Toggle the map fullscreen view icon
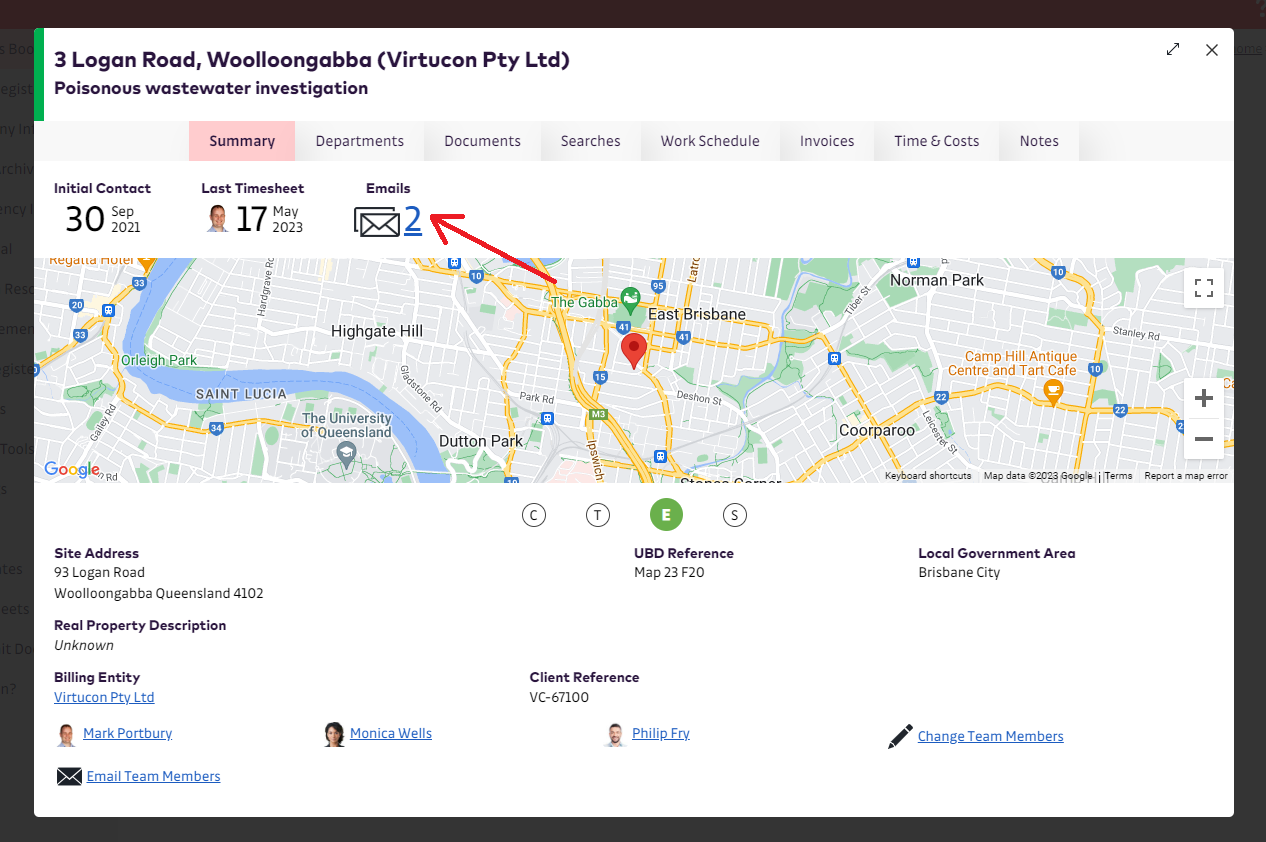The width and height of the screenshot is (1266, 842). point(1204,289)
